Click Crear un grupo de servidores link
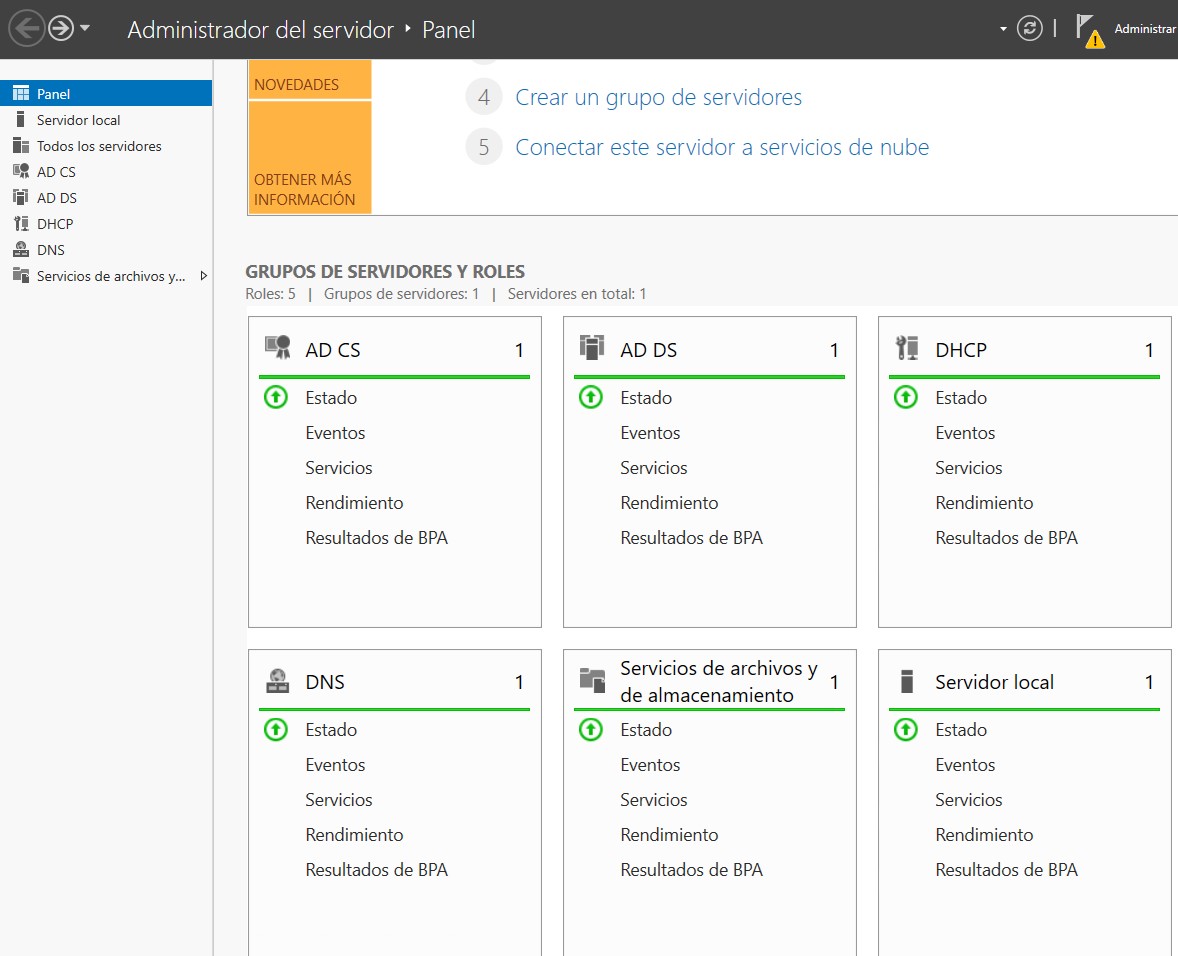Image resolution: width=1178 pixels, height=956 pixels. pyautogui.click(x=658, y=97)
